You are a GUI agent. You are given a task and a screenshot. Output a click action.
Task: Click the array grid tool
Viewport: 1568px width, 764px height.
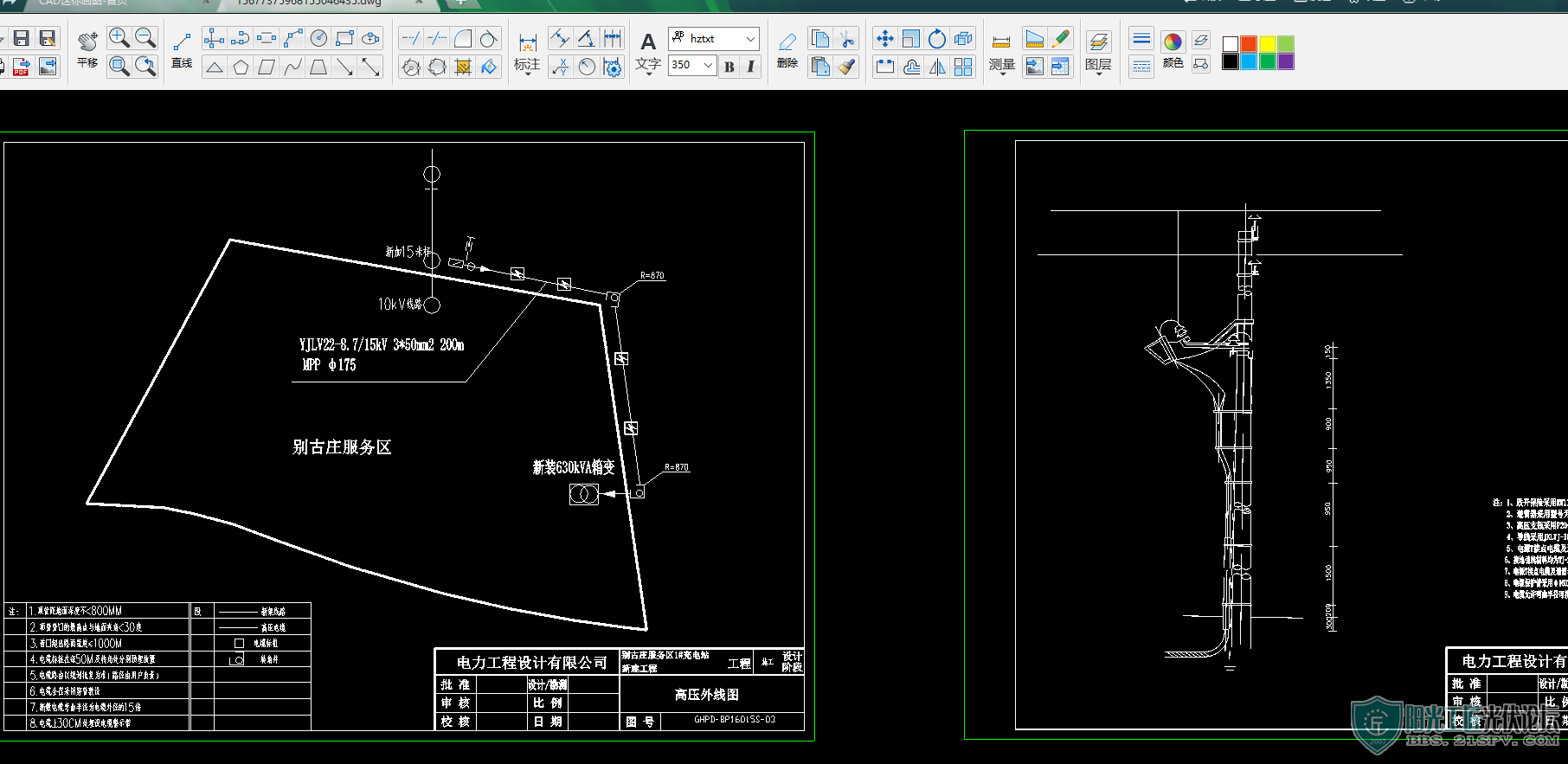coord(963,67)
